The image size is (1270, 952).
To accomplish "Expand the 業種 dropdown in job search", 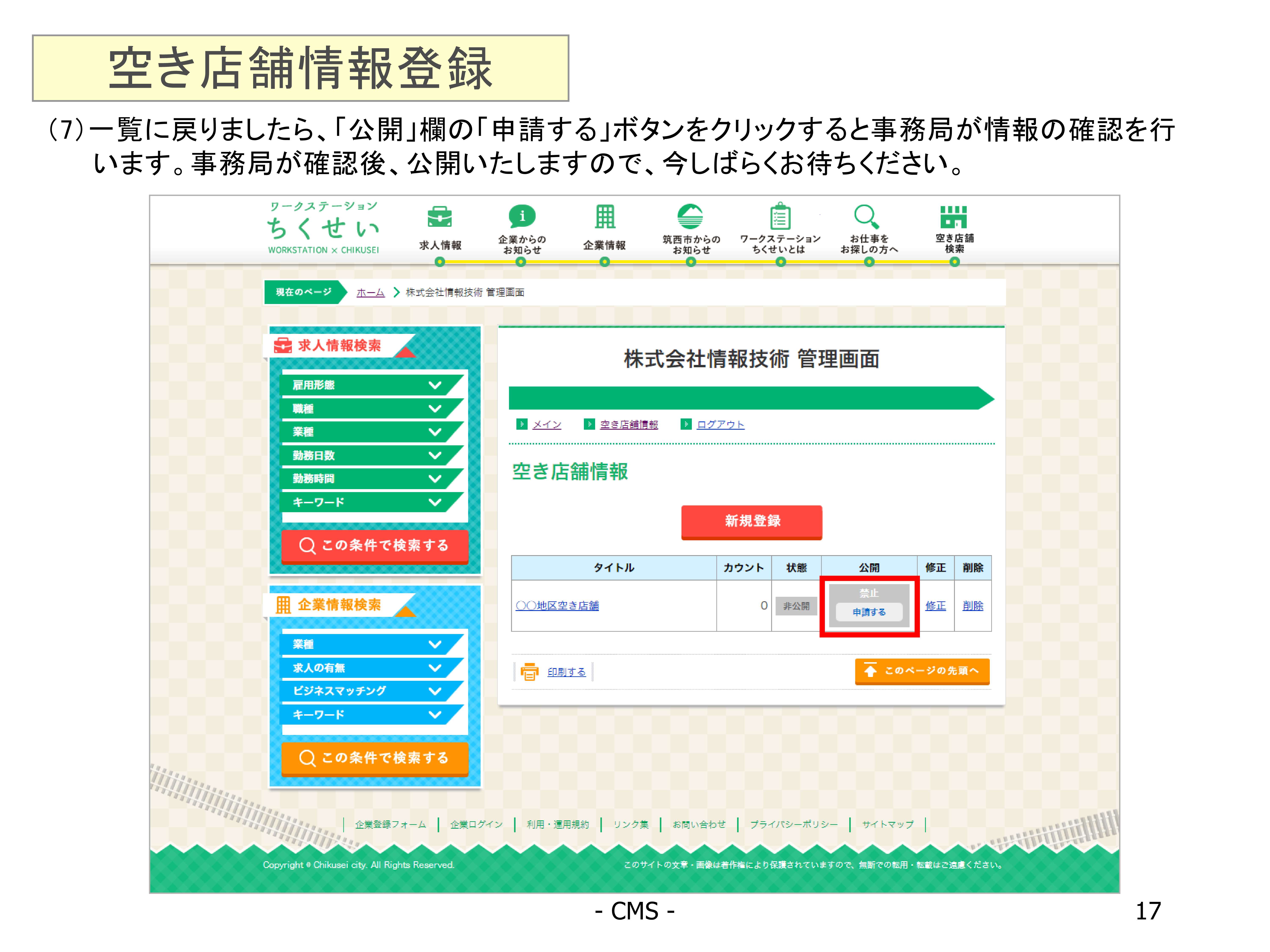I will [x=371, y=432].
